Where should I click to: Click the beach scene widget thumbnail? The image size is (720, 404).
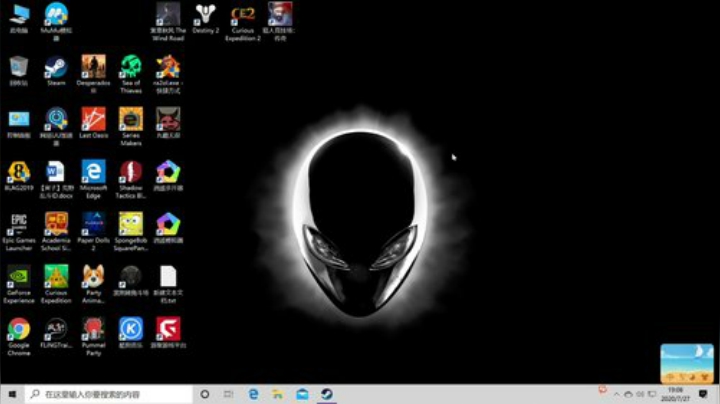pyautogui.click(x=687, y=363)
